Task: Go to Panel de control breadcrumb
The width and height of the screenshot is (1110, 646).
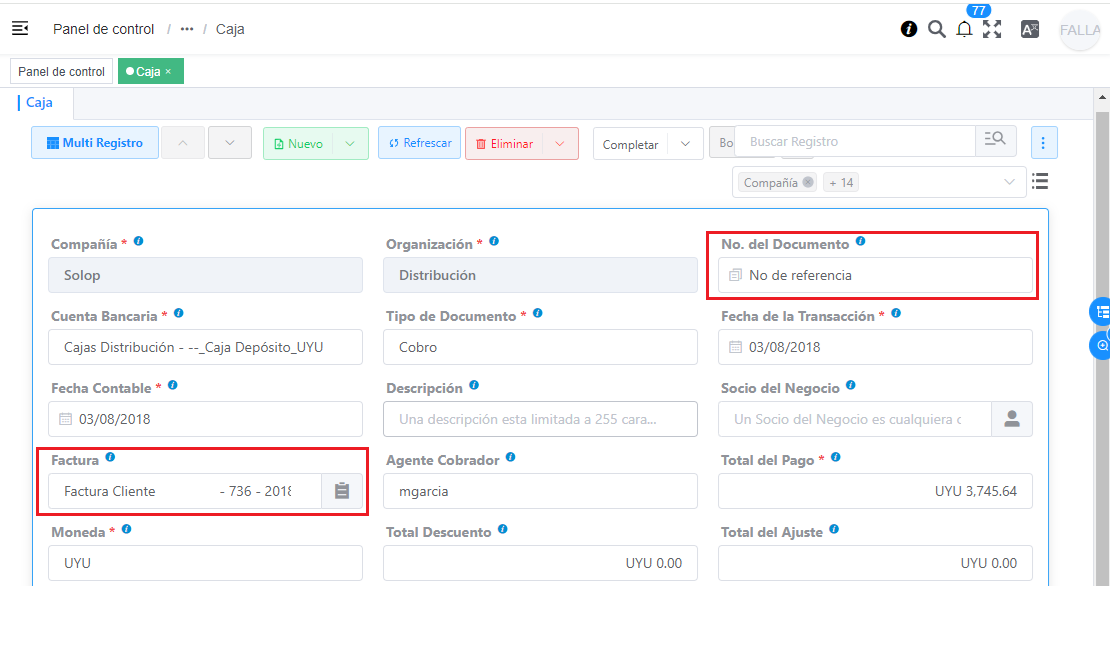Action: tap(103, 29)
